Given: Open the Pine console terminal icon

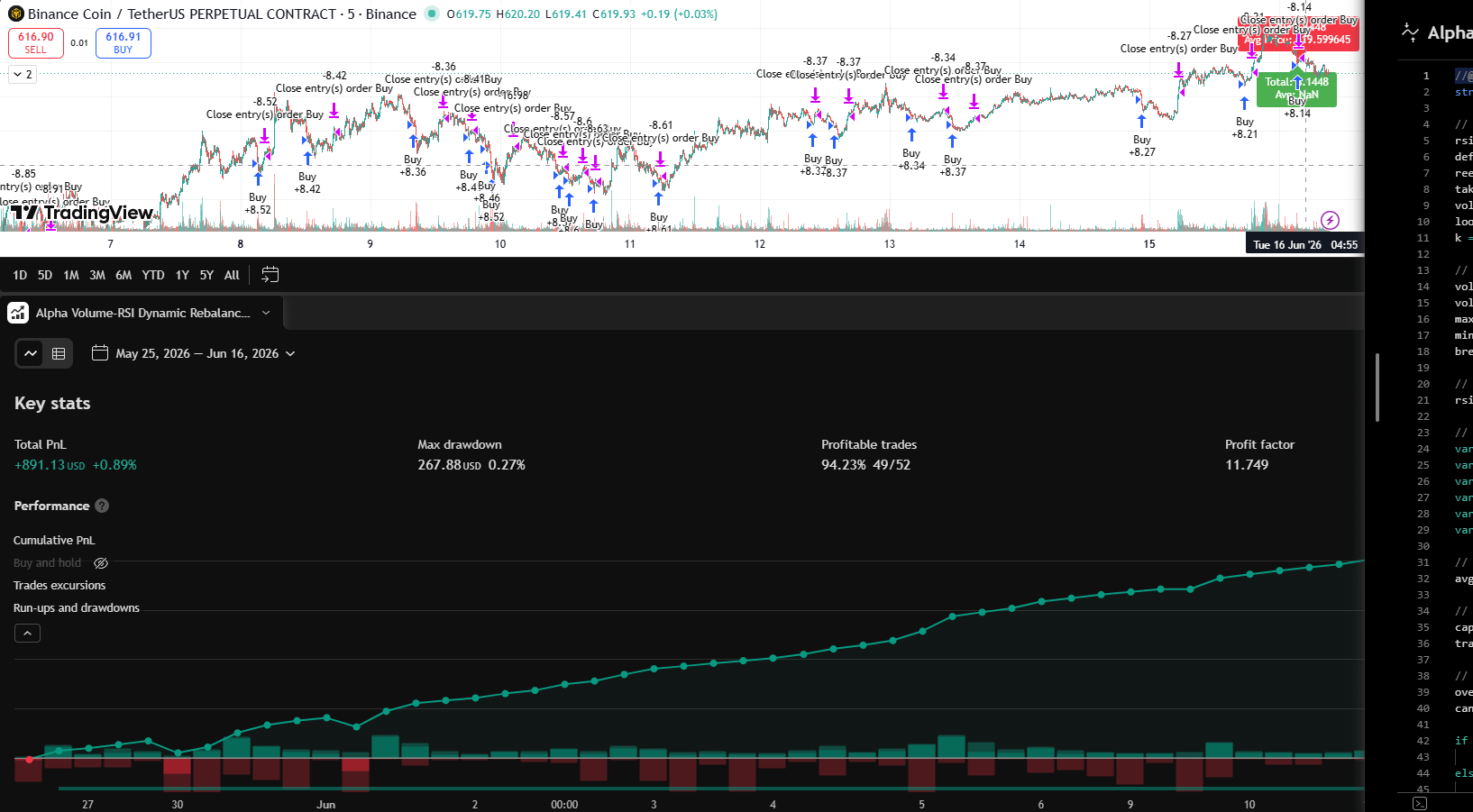Looking at the screenshot, I should click(1420, 803).
